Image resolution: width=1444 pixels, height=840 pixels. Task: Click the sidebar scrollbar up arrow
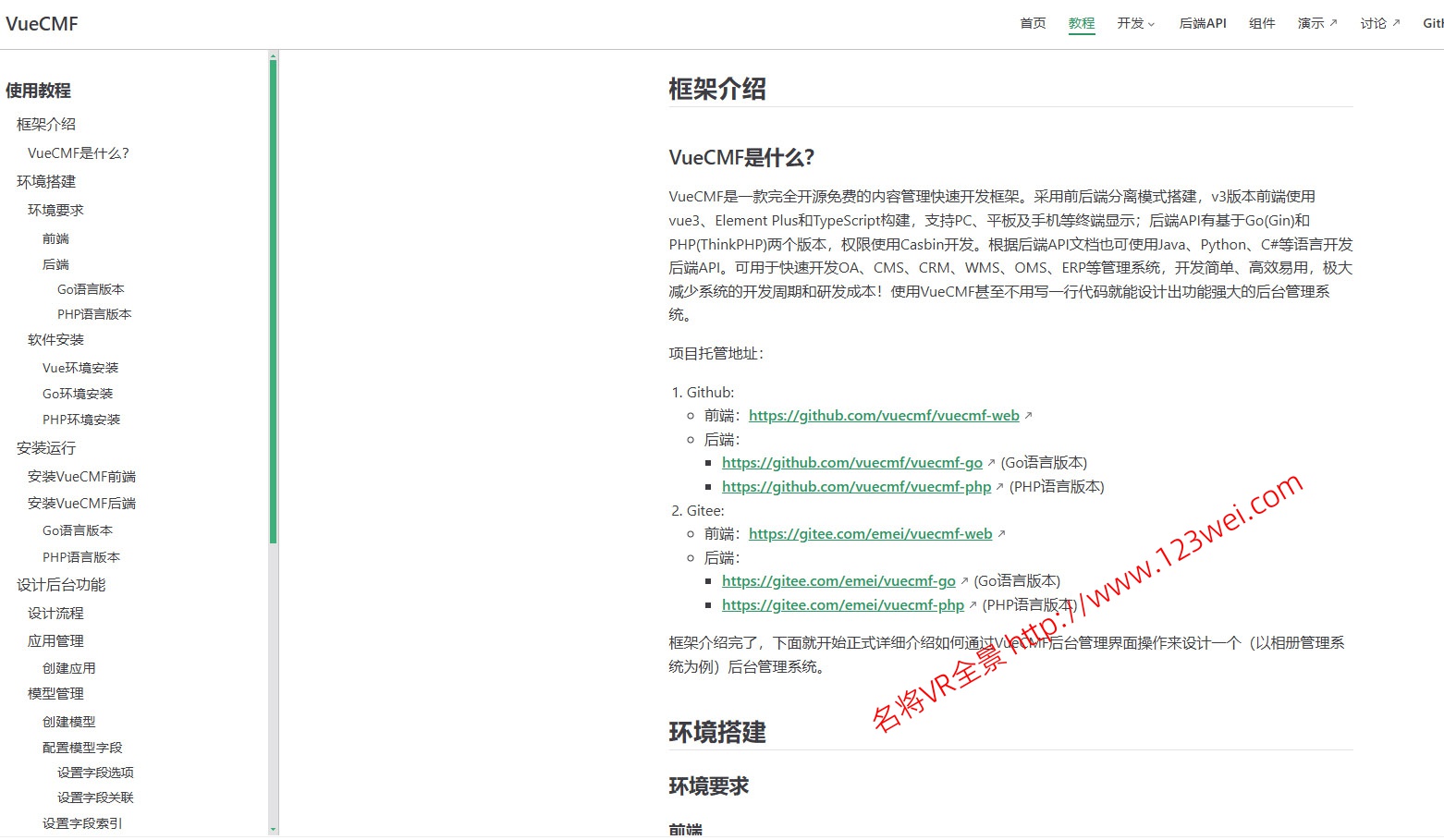(x=273, y=56)
